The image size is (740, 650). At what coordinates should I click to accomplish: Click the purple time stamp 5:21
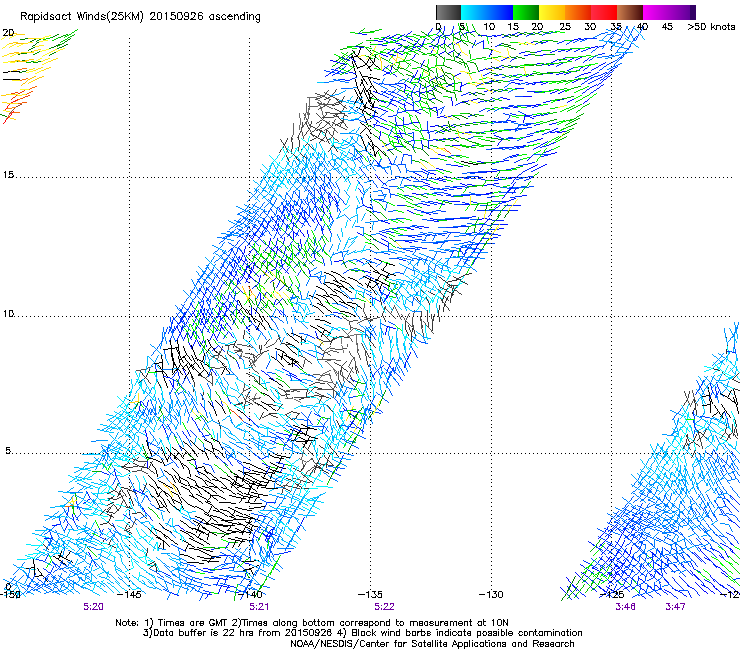pos(259,607)
